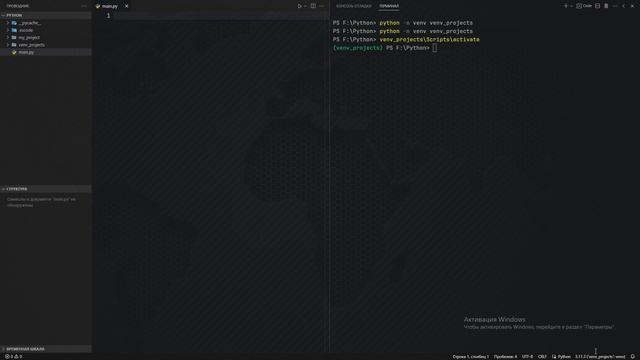Image resolution: width=640 pixels, height=360 pixels.
Task: Select the Python language mode
Action: point(564,356)
